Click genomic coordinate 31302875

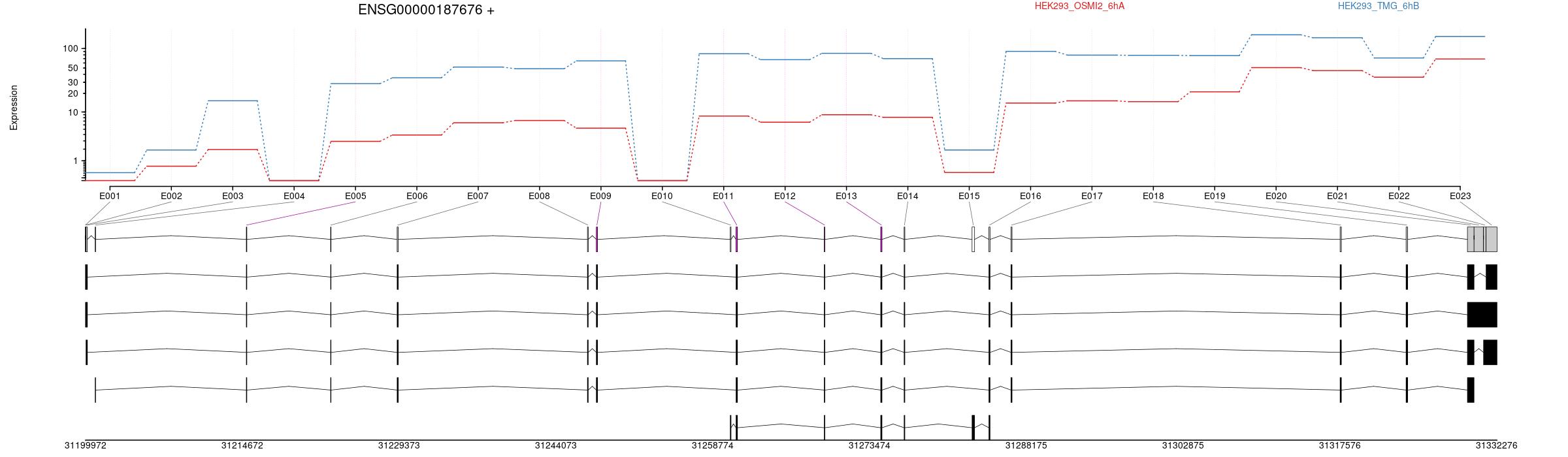point(1183,446)
